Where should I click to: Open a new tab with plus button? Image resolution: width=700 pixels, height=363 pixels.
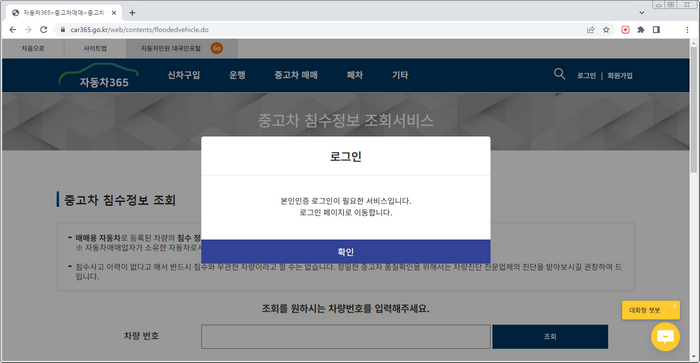[132, 13]
